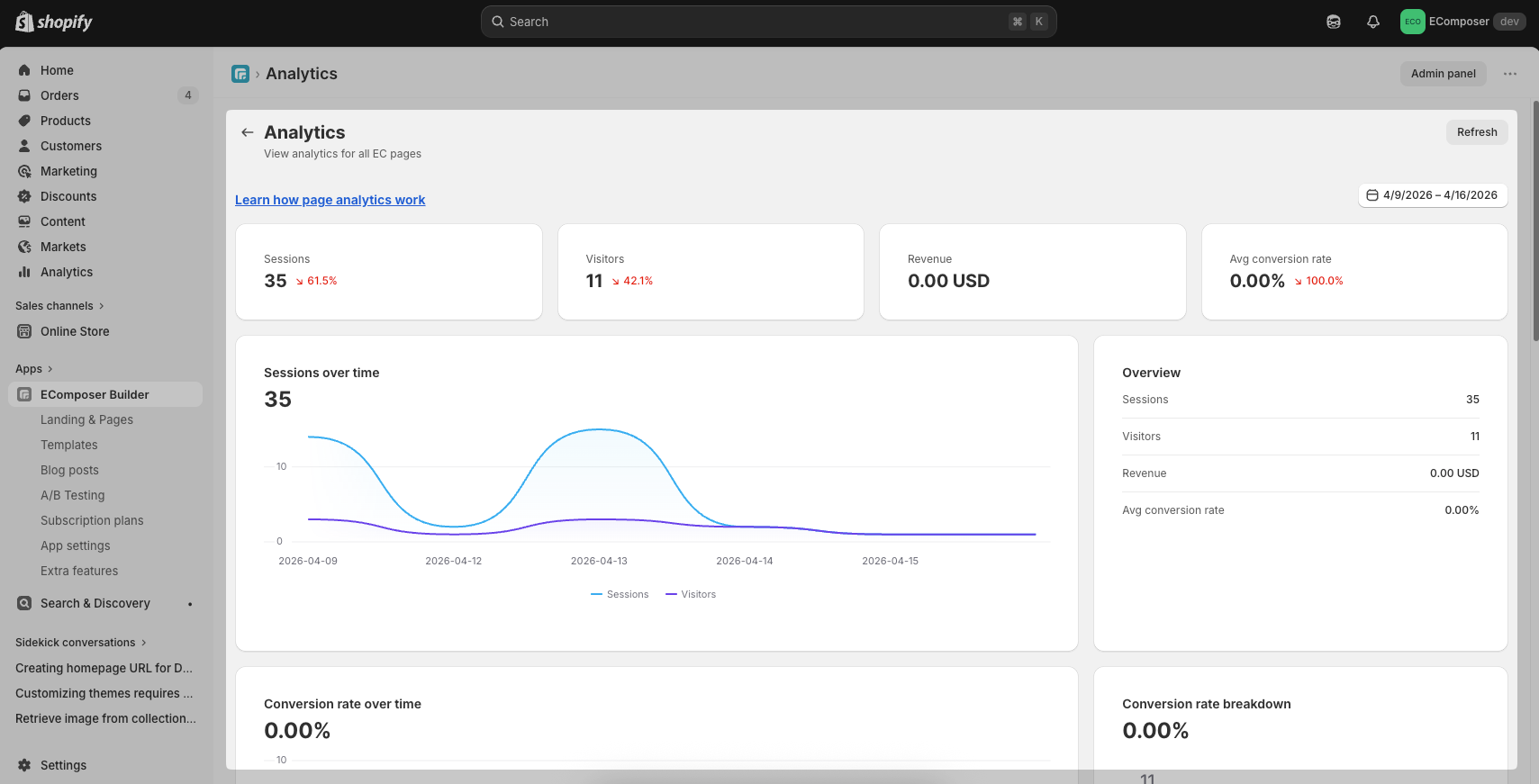Click the EComposer app icon in breadcrumb

240,74
